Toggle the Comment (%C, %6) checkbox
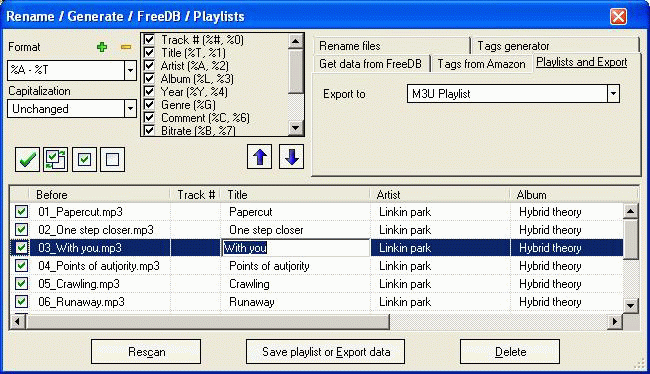Image resolution: width=650 pixels, height=374 pixels. click(149, 118)
